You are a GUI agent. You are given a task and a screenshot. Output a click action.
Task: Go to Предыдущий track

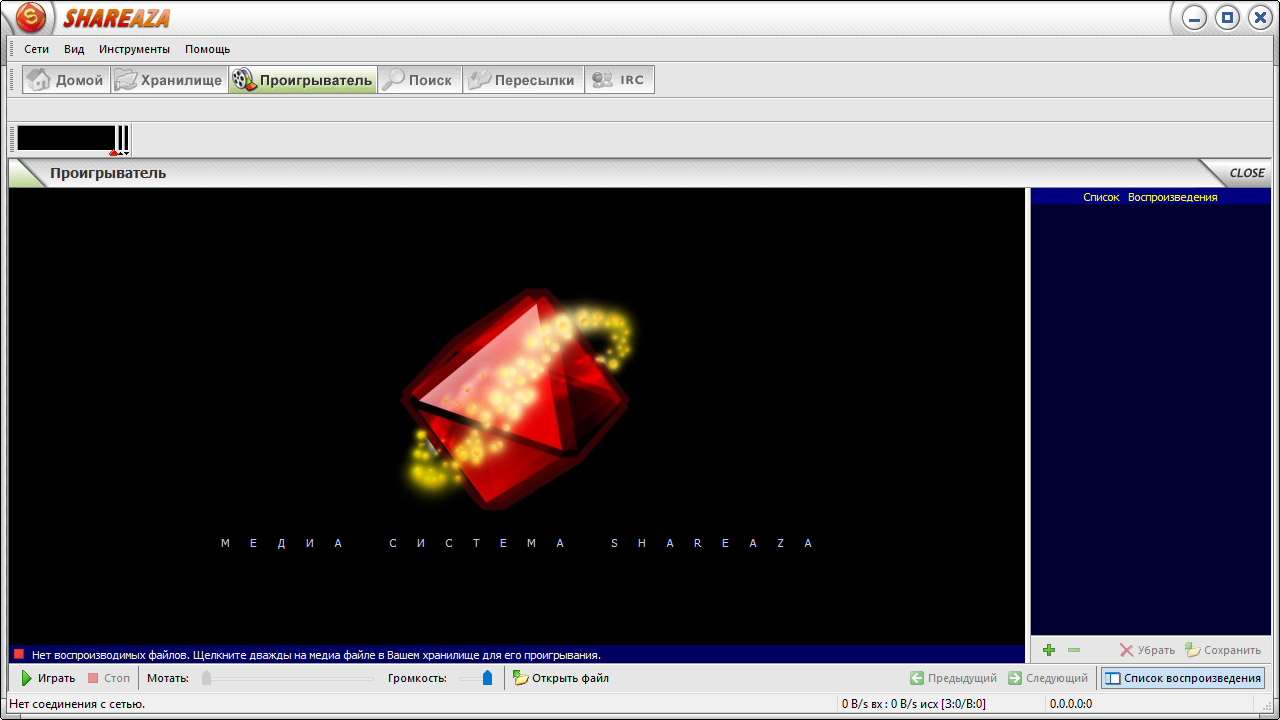click(x=953, y=678)
